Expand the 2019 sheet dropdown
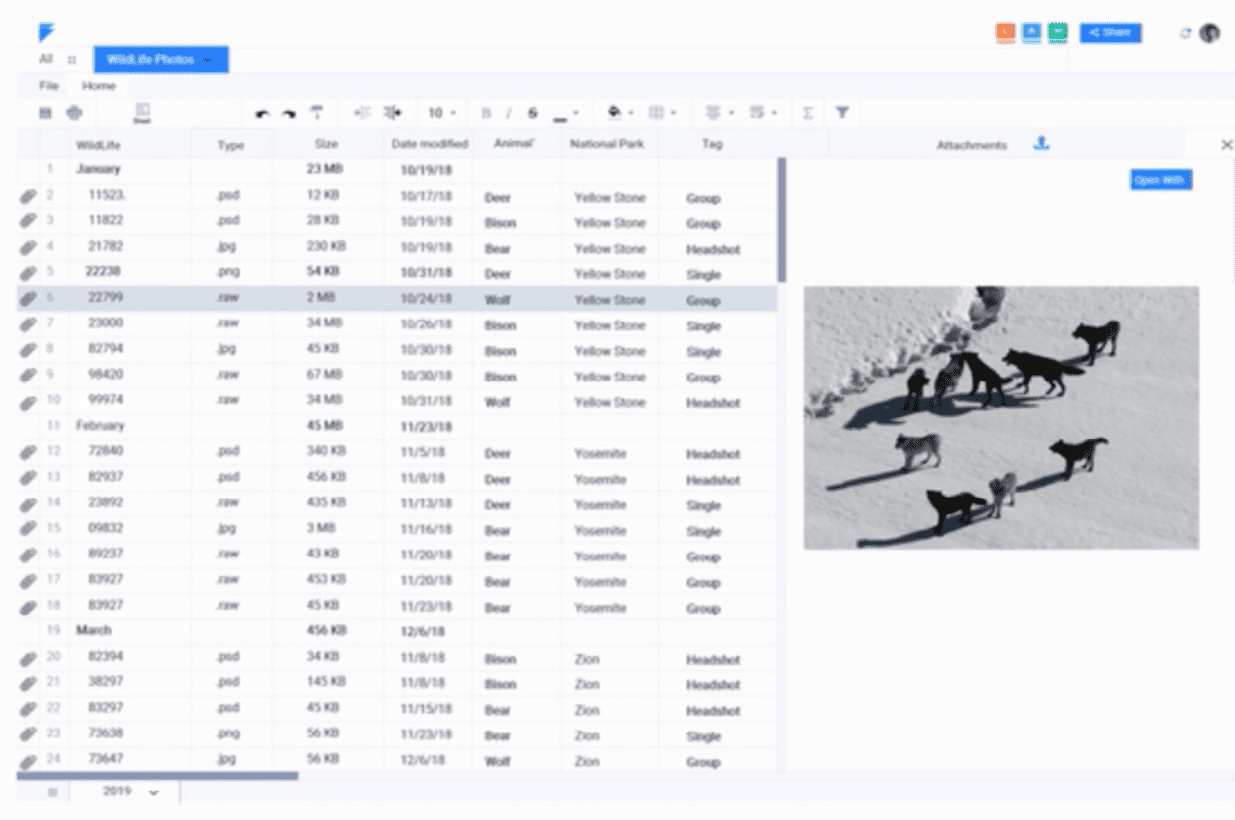 coord(154,793)
